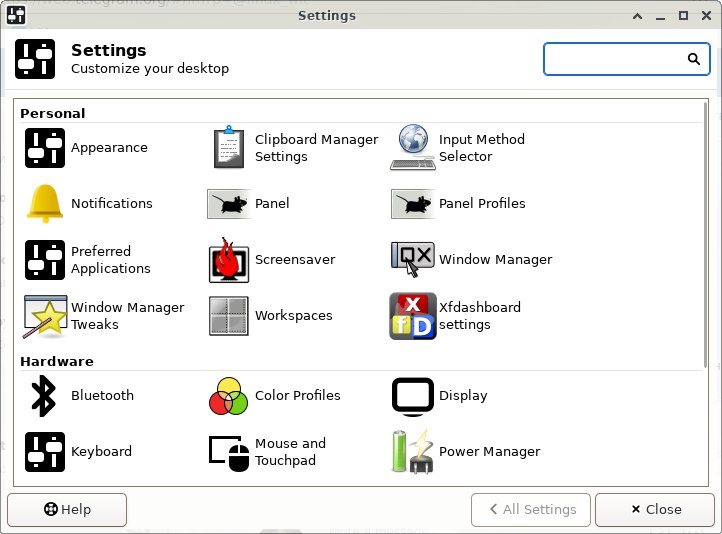Open Input Method Selector globe icon
Image resolution: width=722 pixels, height=534 pixels.
point(413,147)
